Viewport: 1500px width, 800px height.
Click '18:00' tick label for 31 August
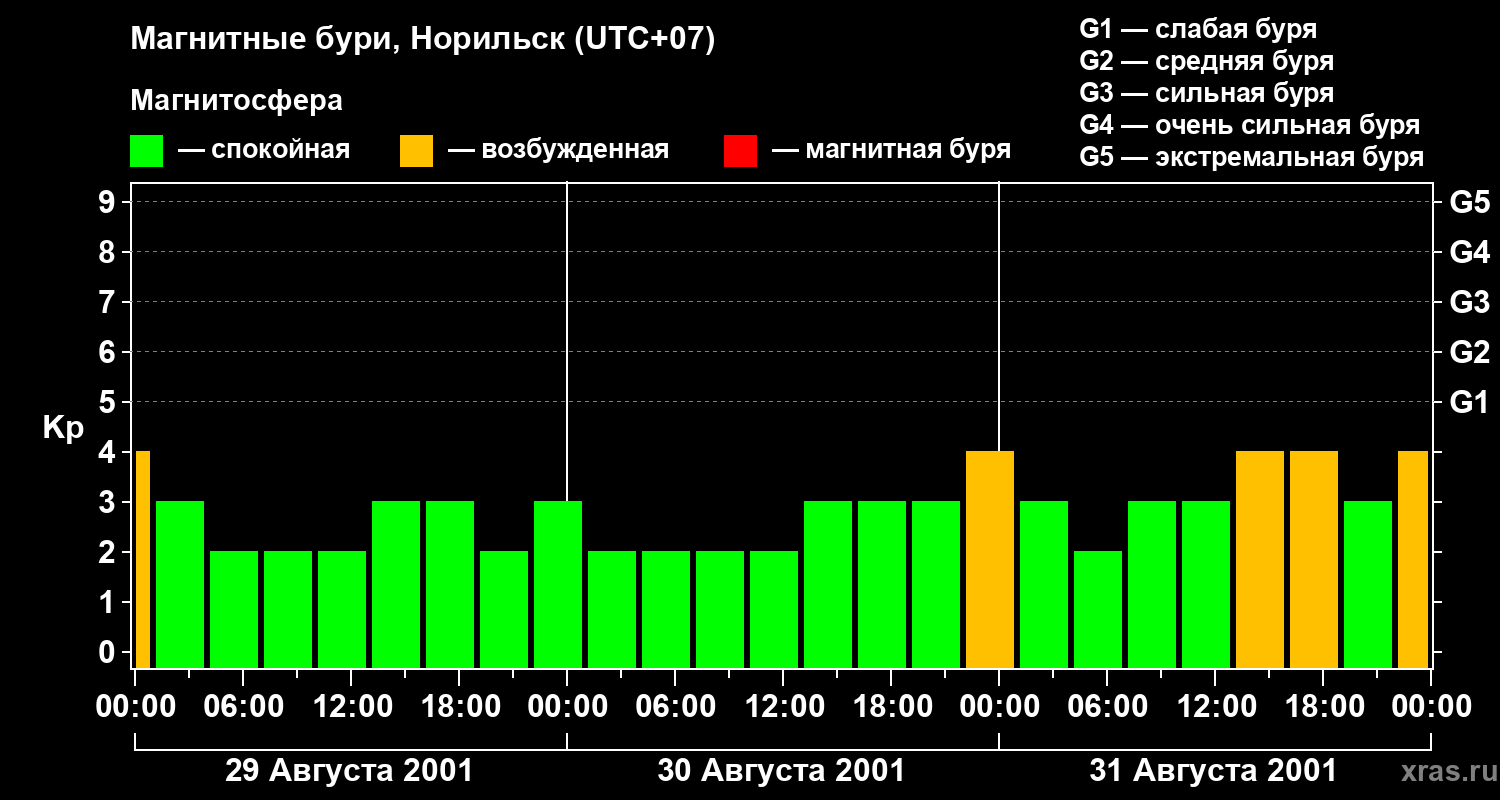click(x=1324, y=706)
